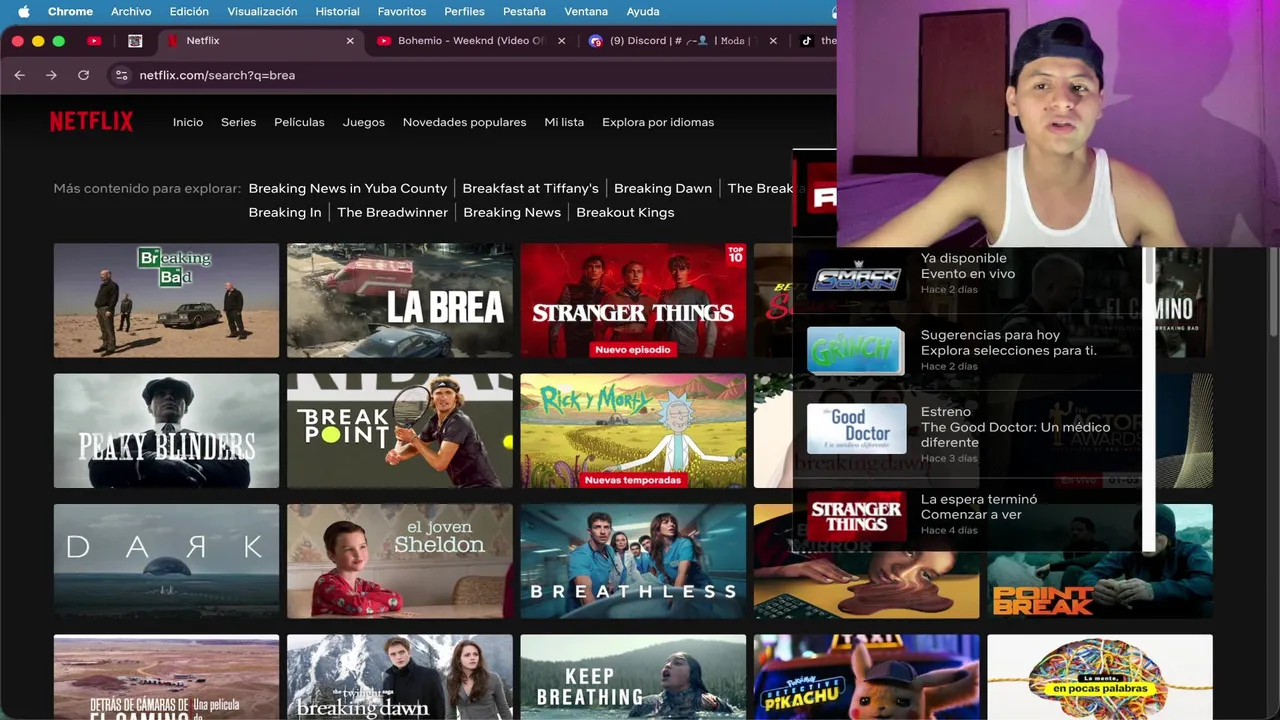Open the Juegos section
1280x720 pixels.
(x=364, y=122)
